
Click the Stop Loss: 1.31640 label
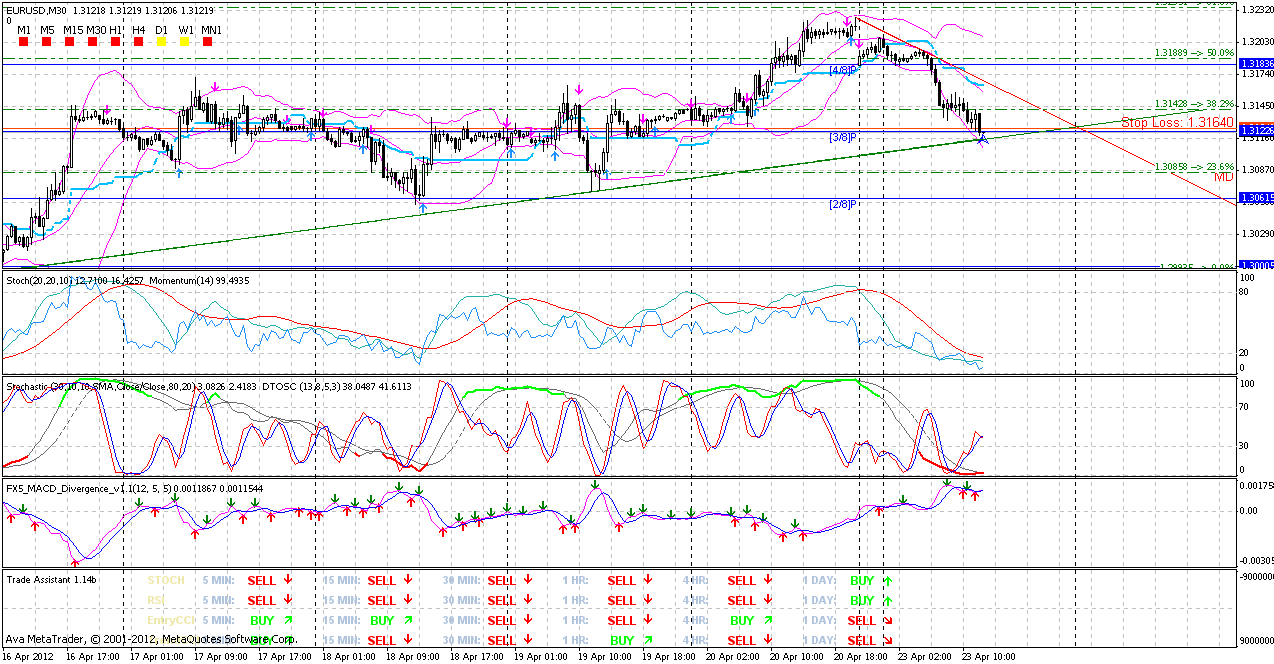(1177, 122)
